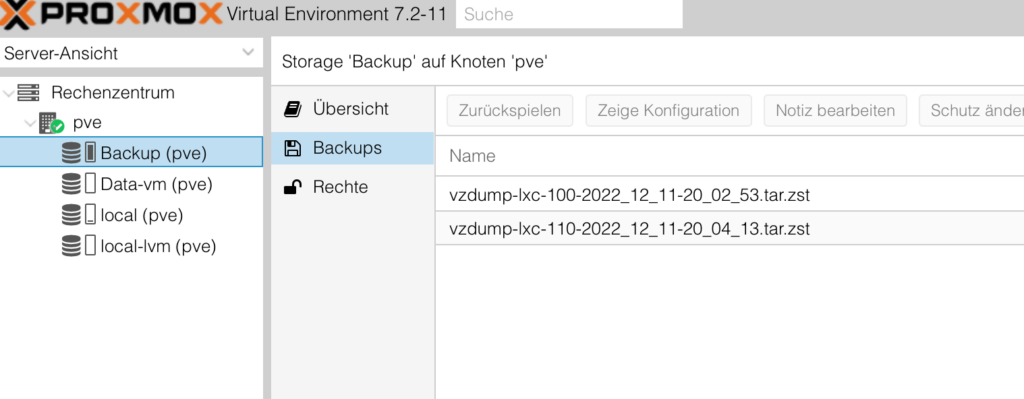Click the Zeige Konfiguration button

(x=669, y=110)
